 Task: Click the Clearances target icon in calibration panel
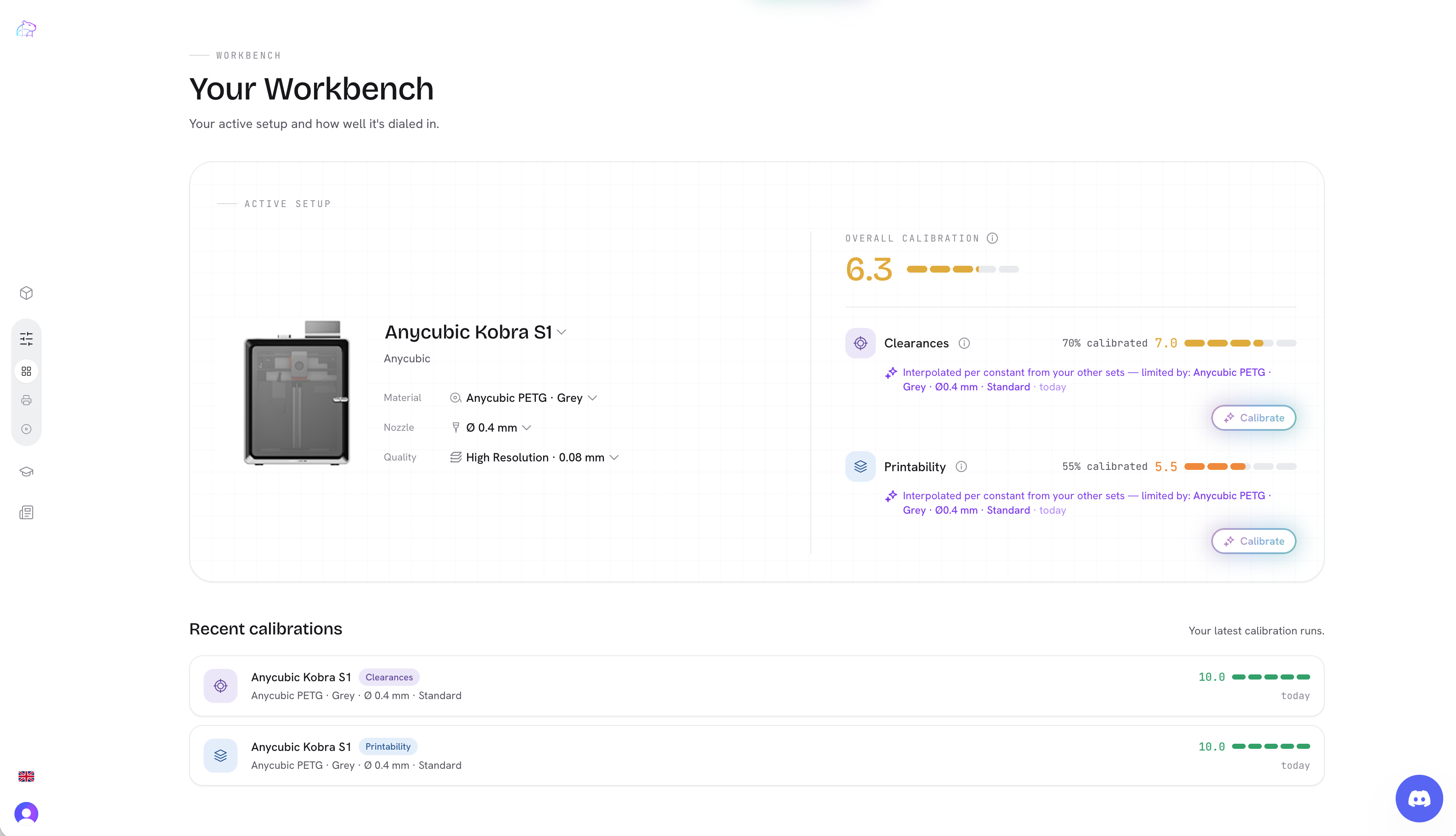point(861,343)
